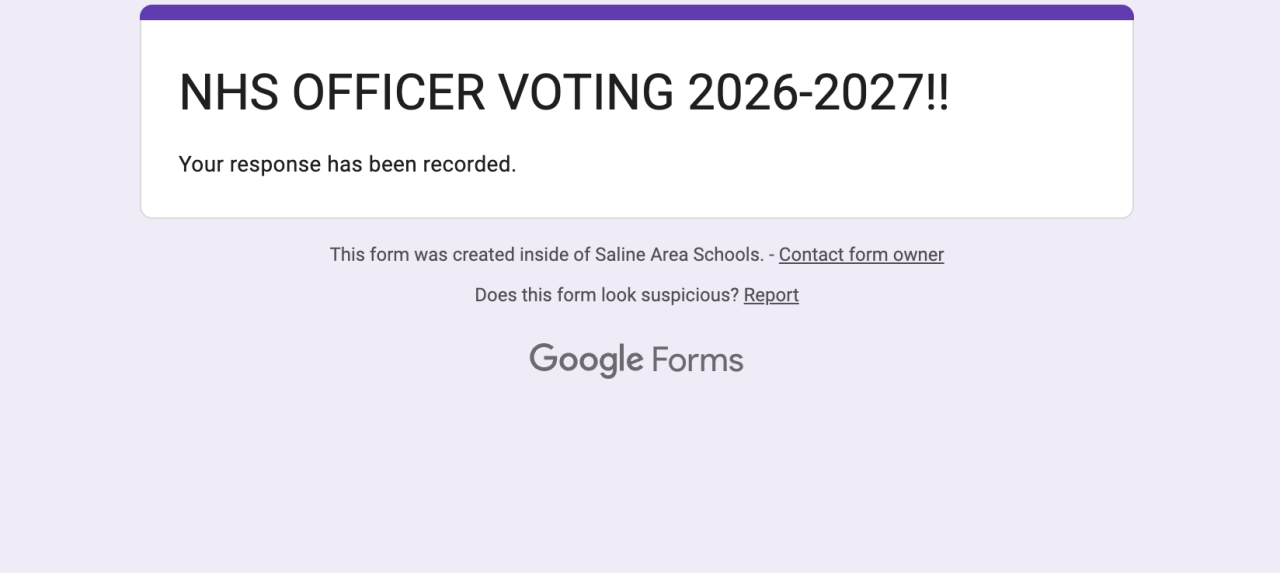
Task: Click the Contact form owner link
Action: [861, 254]
